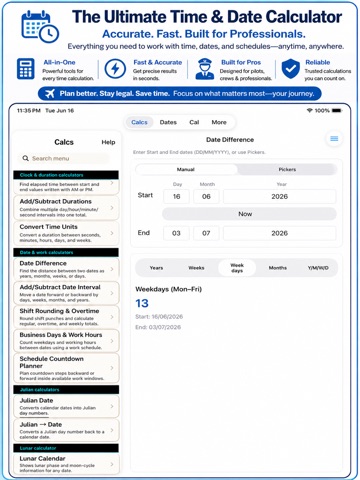360x480 pixels.
Task: Select the Week days result unit
Action: click(x=237, y=268)
